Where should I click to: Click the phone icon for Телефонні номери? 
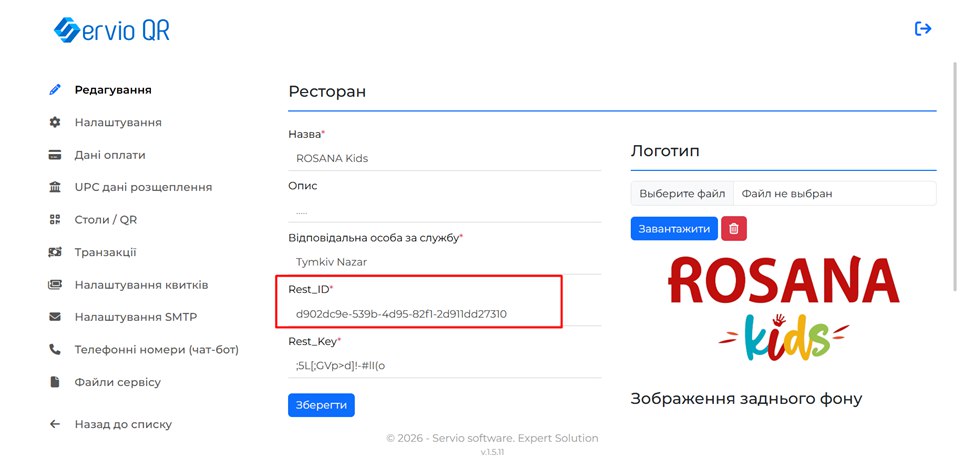pos(56,350)
